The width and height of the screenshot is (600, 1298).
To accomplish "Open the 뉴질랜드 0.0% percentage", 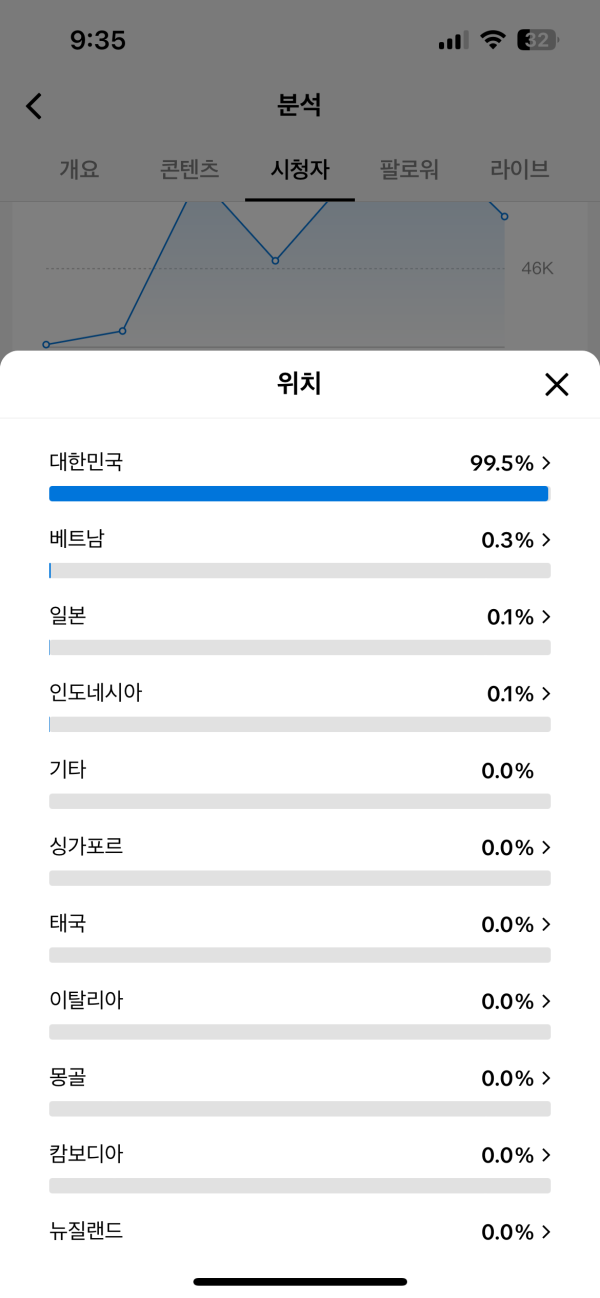I will coord(508,1232).
